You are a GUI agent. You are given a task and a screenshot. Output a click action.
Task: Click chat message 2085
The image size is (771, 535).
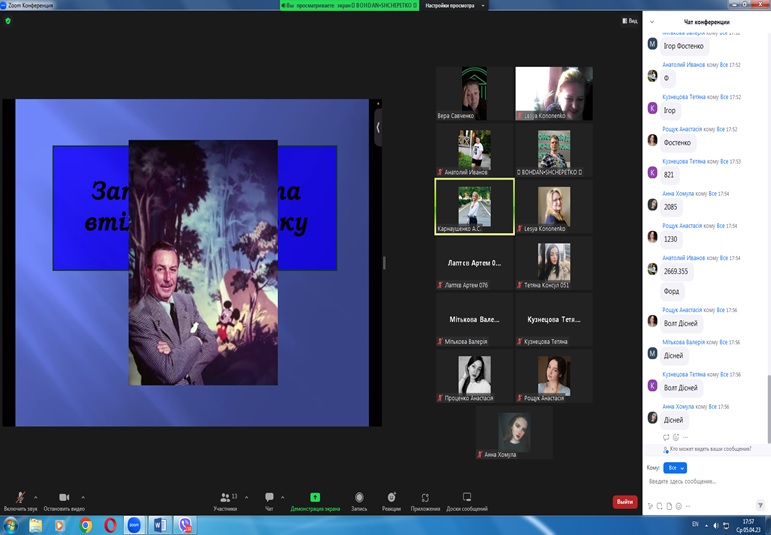tap(670, 207)
